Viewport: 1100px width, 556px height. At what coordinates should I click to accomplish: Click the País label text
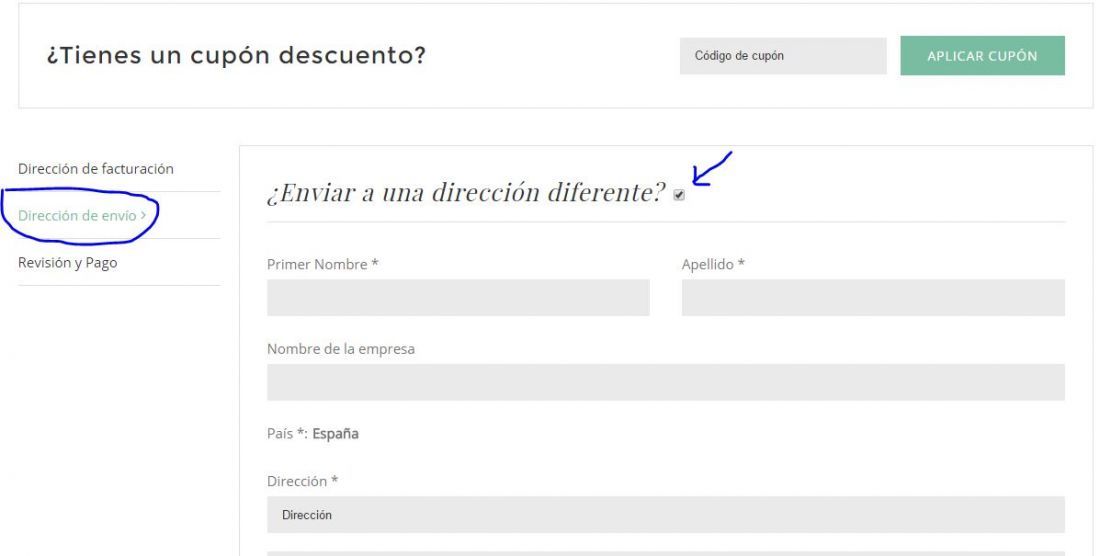[279, 433]
